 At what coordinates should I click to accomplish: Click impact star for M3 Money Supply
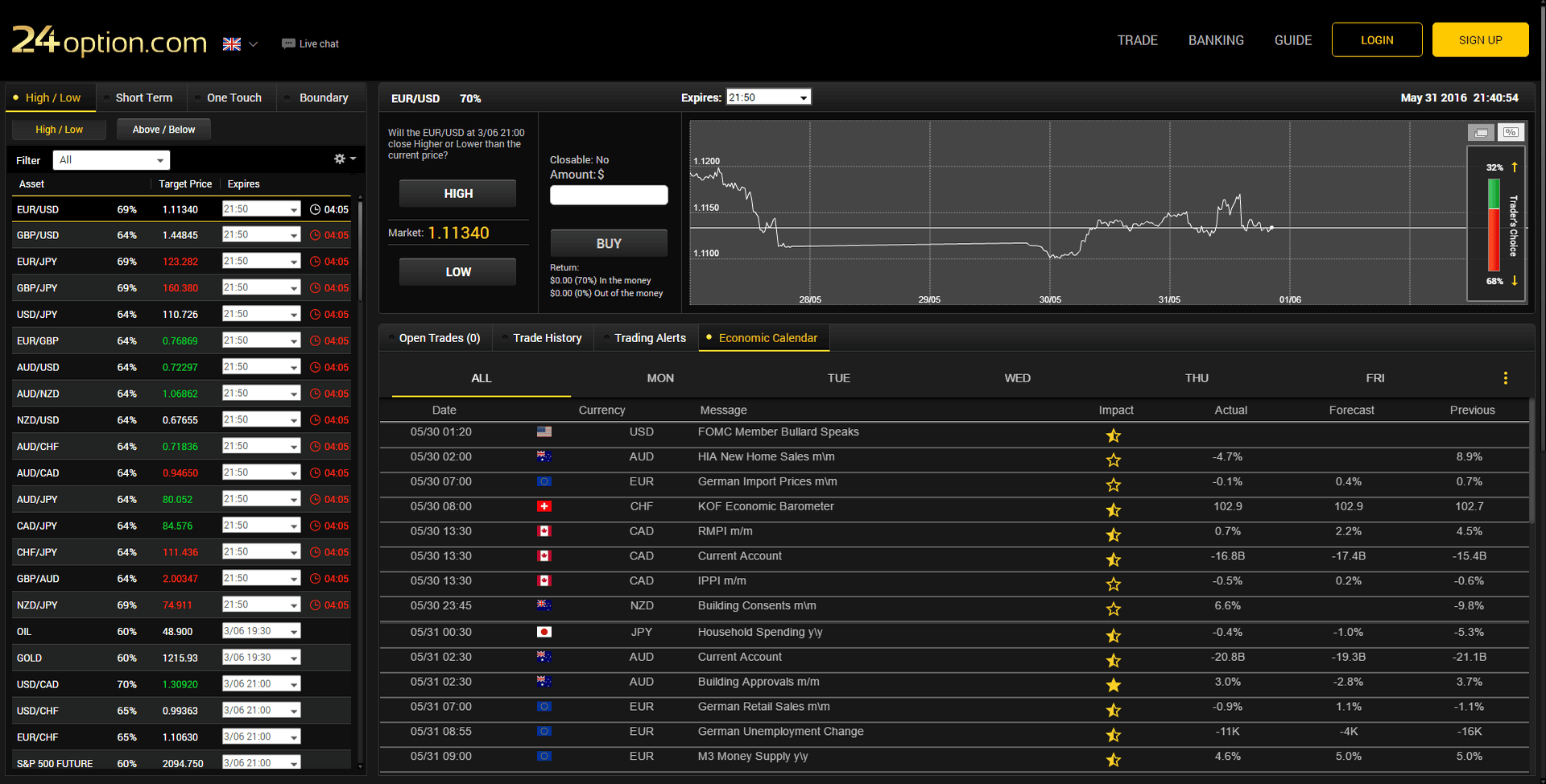pyautogui.click(x=1114, y=760)
